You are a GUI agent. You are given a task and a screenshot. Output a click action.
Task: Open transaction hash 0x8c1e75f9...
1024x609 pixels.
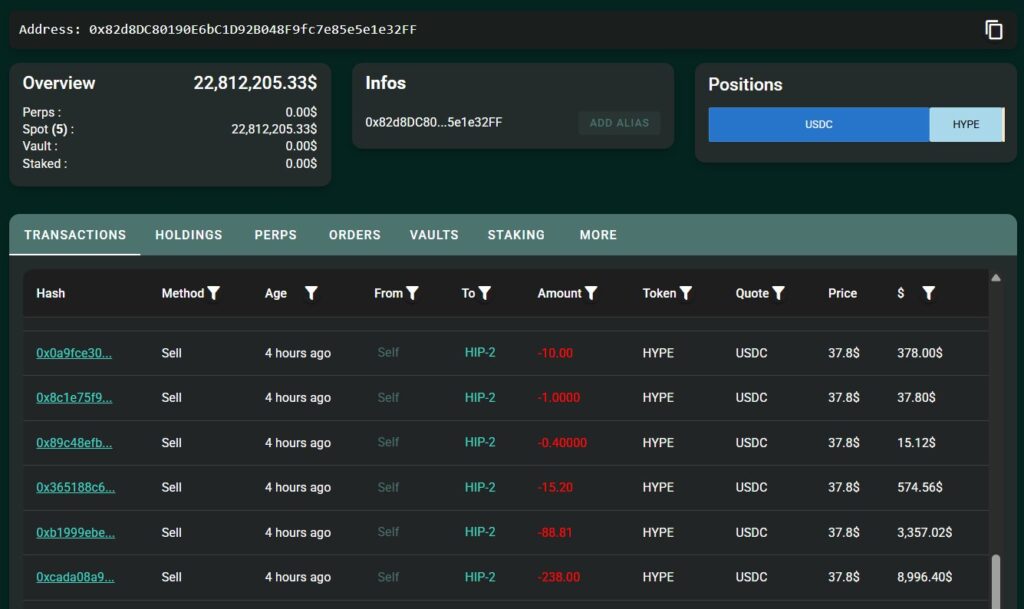74,398
